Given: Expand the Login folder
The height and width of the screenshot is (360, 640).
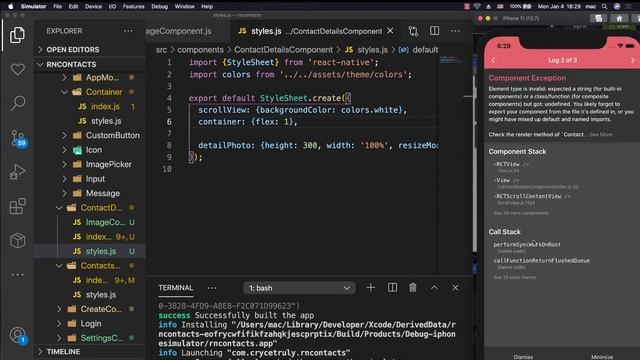Looking at the screenshot, I should click(x=91, y=323).
